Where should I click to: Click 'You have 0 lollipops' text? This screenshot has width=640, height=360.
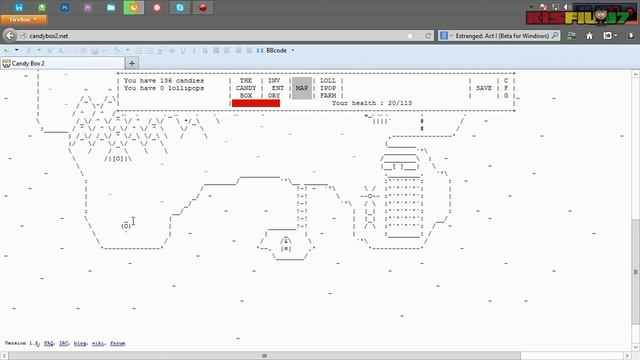coord(164,88)
